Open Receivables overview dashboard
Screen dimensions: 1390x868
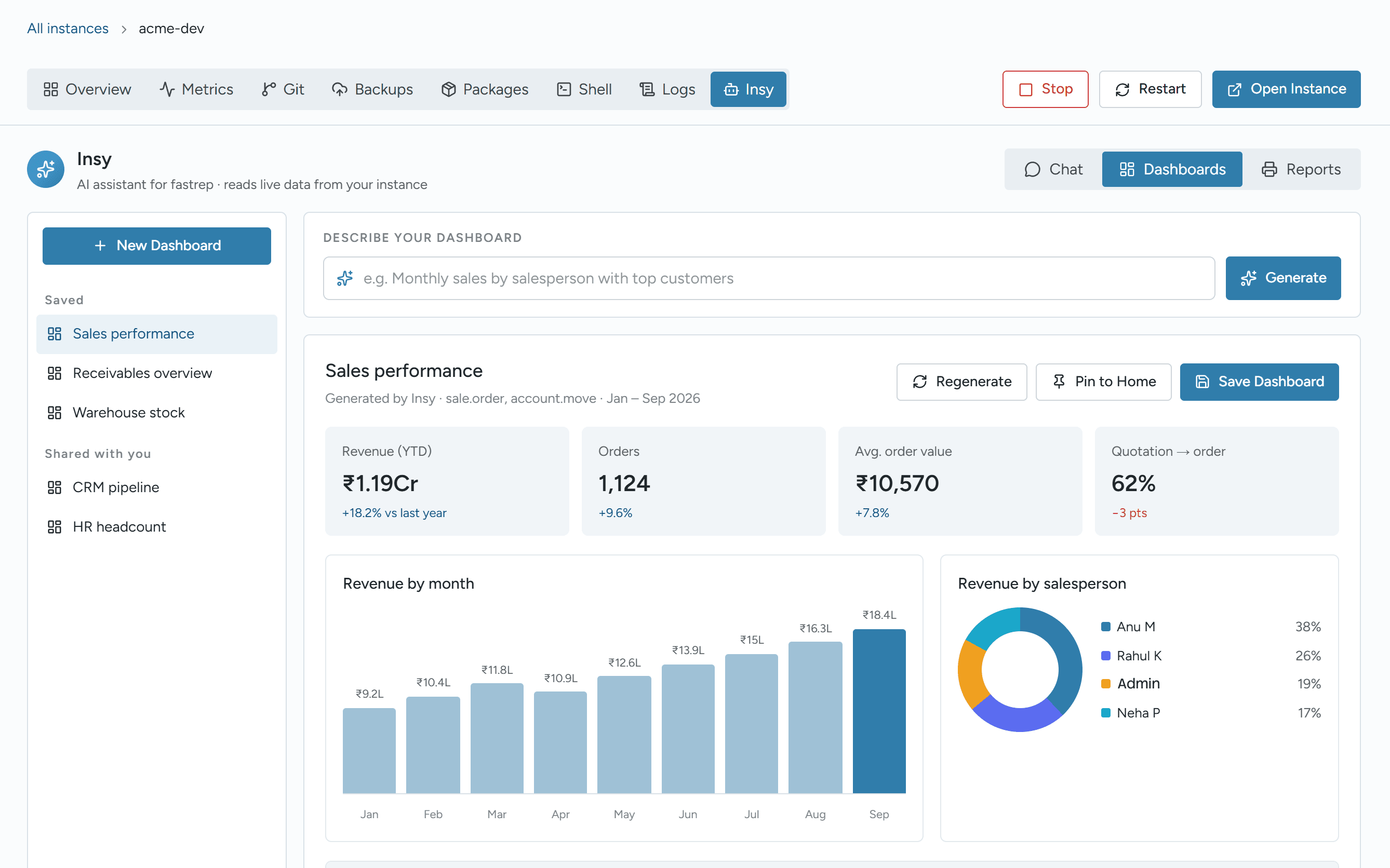(157, 373)
